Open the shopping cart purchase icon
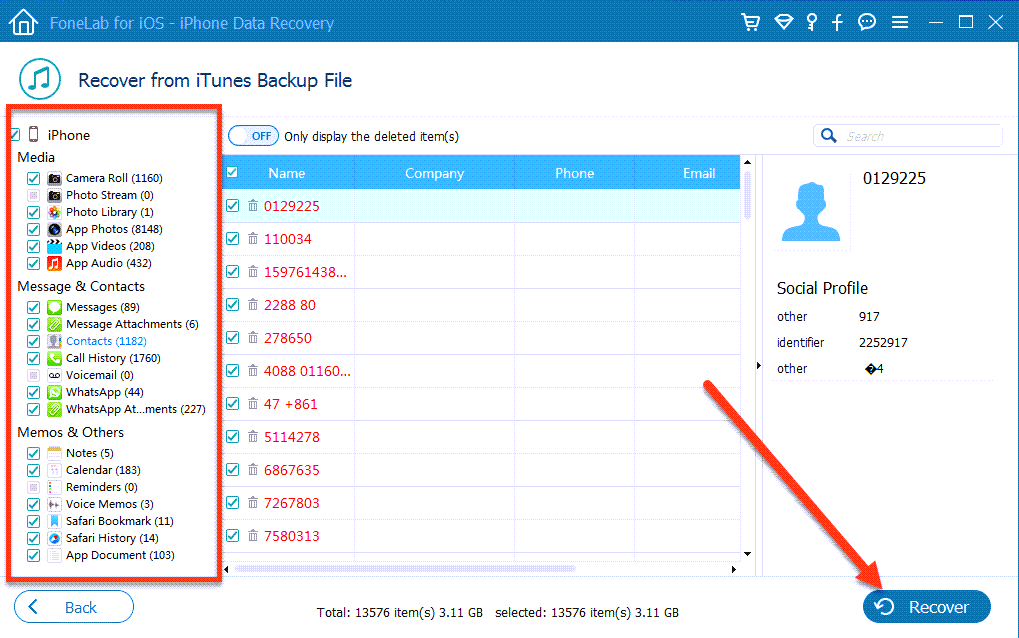Screen dimensions: 1019x638 tap(751, 22)
